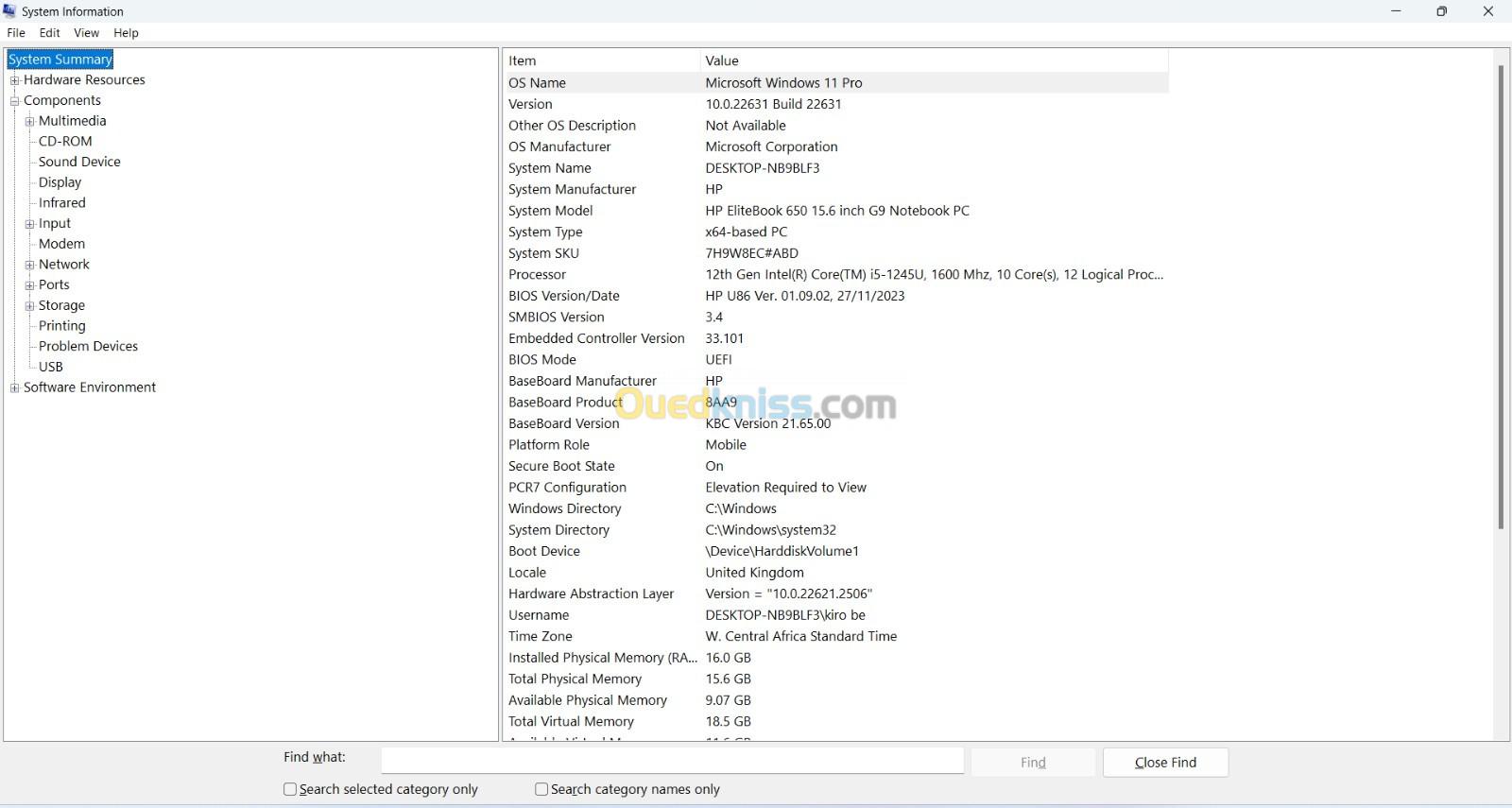Select Display in the components tree

point(60,182)
